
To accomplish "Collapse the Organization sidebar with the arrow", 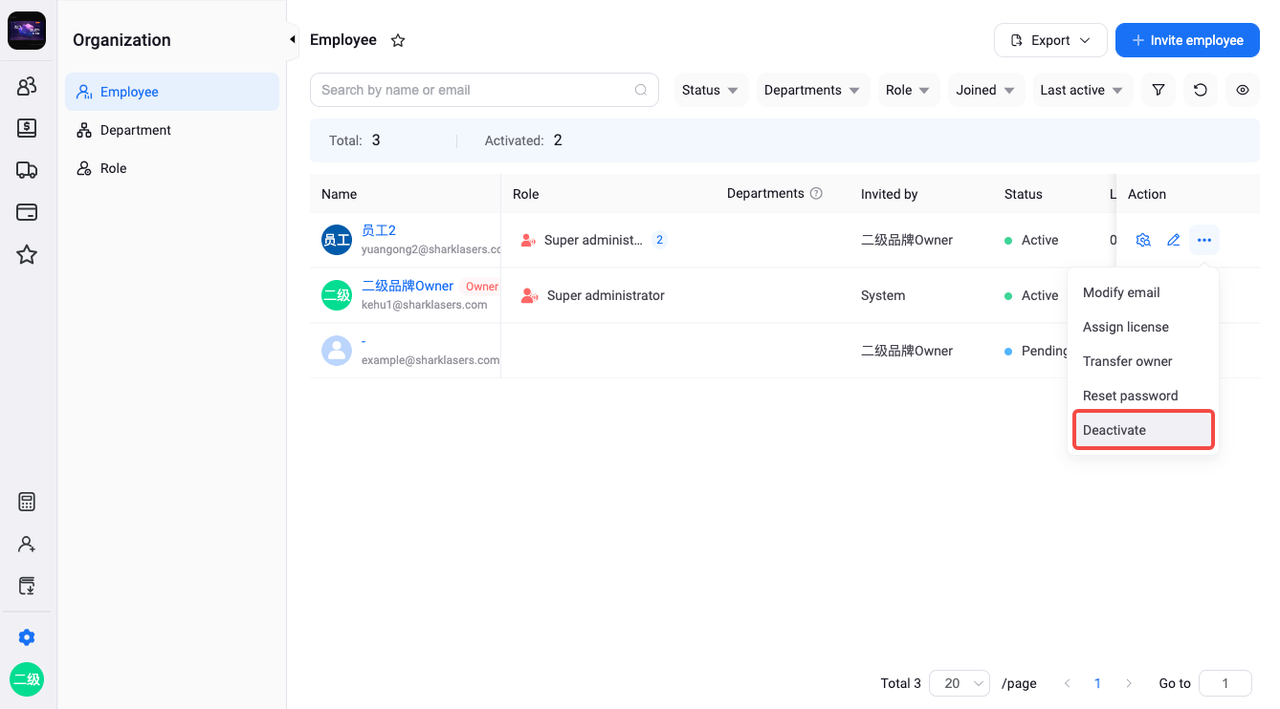I will (292, 40).
